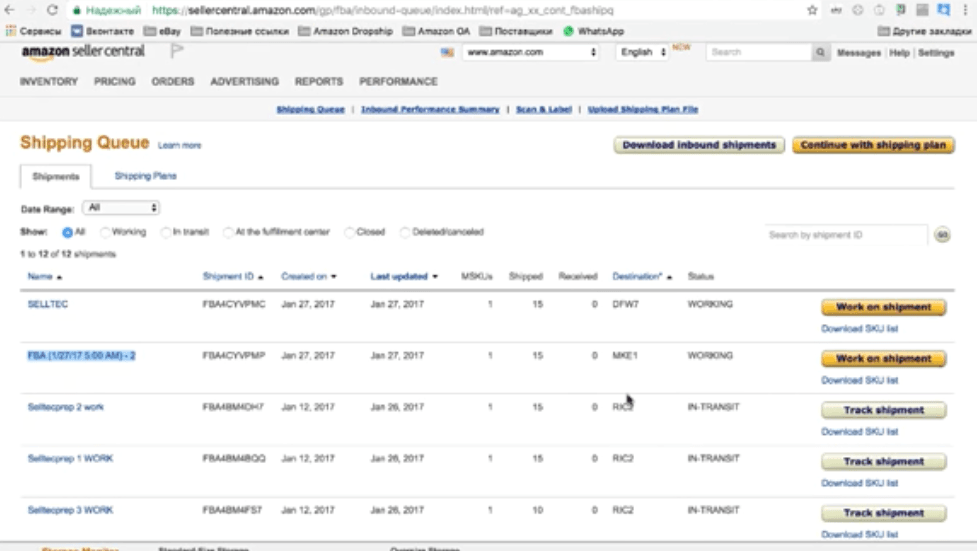
Task: Open the Upload Shipping Plan File link
Action: [x=642, y=109]
